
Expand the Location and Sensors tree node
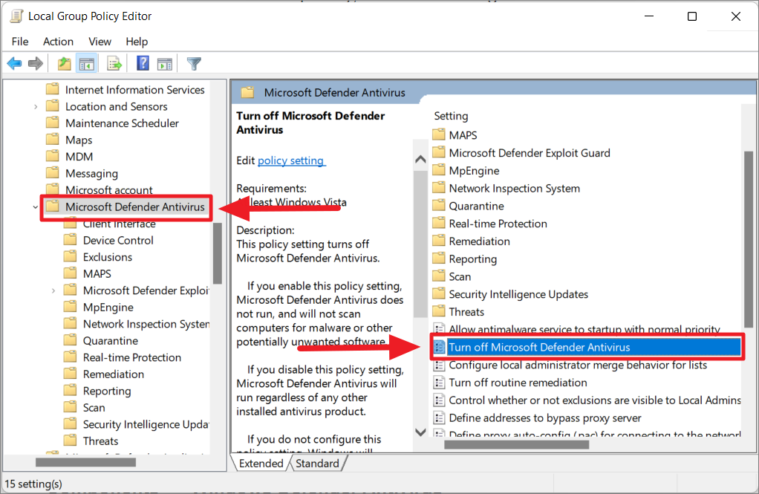tap(35, 106)
